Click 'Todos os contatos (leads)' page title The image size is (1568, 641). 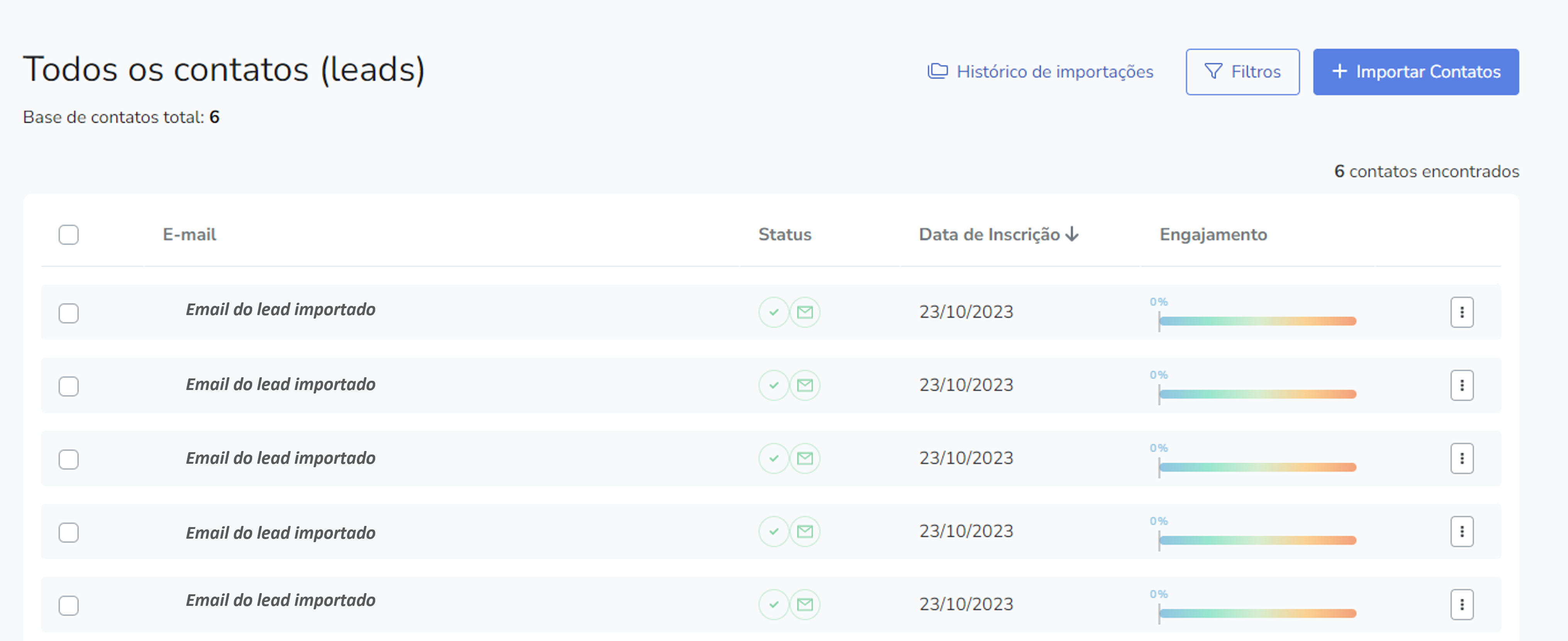coord(224,70)
